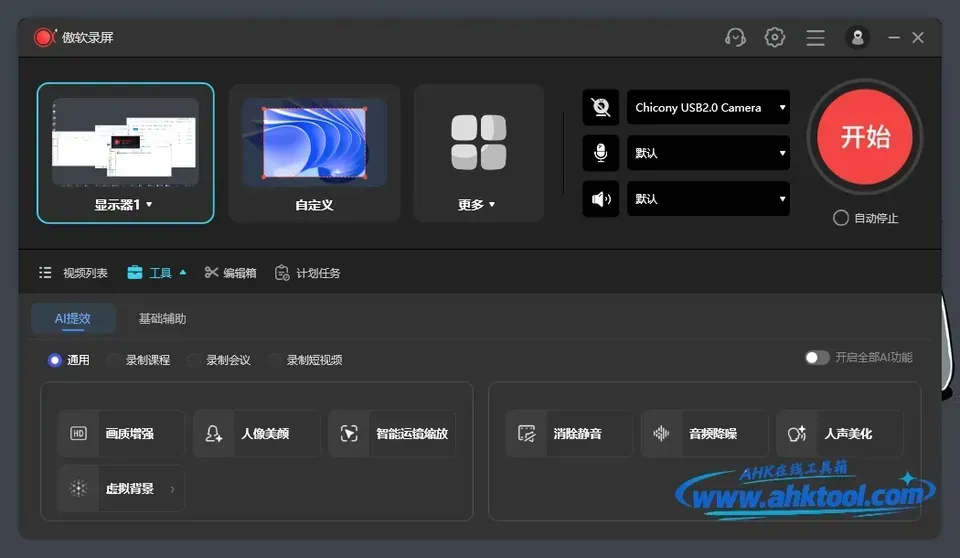Click the 人声美化 icon
This screenshot has width=960, height=558.
point(797,434)
